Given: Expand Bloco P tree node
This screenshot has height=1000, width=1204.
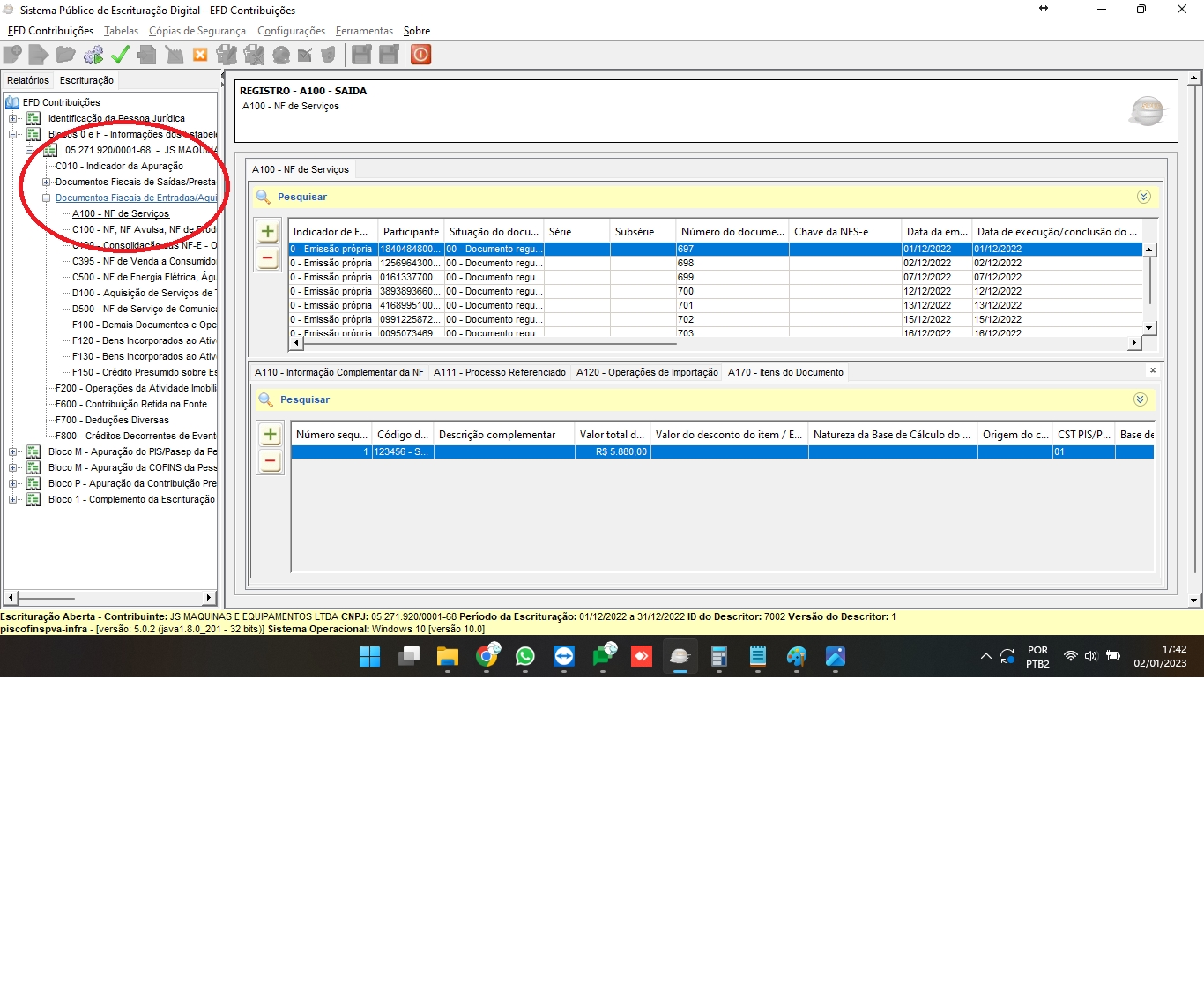Looking at the screenshot, I should coord(13,484).
